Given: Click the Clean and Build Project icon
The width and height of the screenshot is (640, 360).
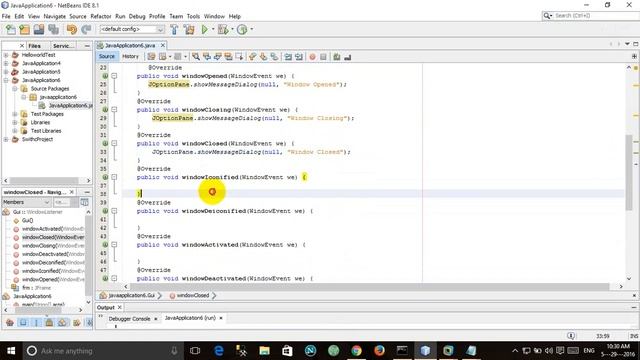Looking at the screenshot, I should pyautogui.click(x=189, y=29).
